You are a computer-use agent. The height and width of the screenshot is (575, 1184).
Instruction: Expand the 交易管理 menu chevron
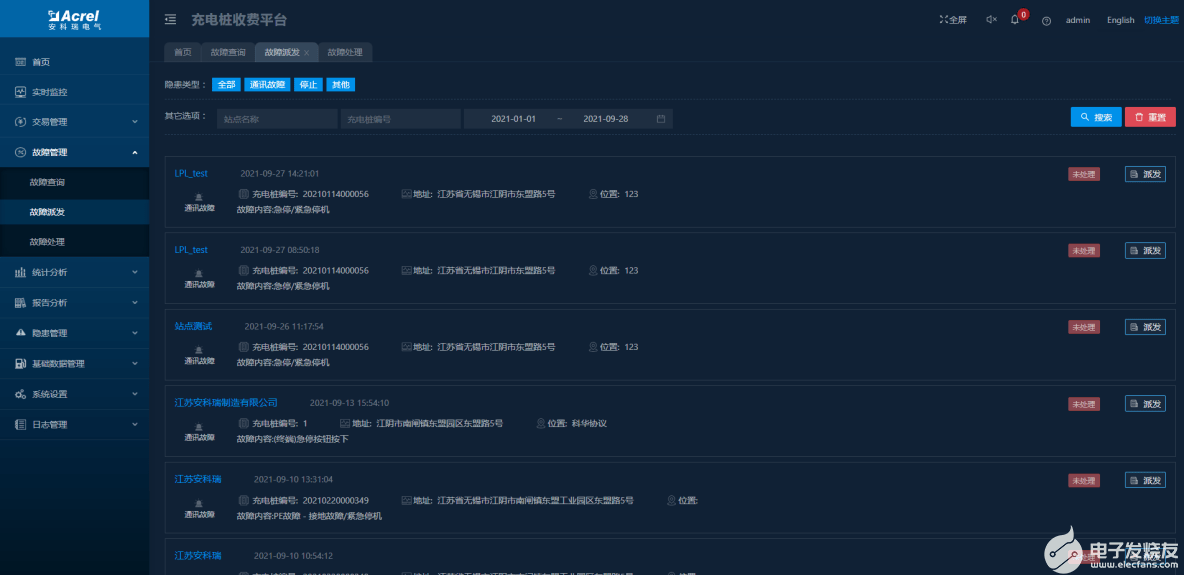[134, 122]
